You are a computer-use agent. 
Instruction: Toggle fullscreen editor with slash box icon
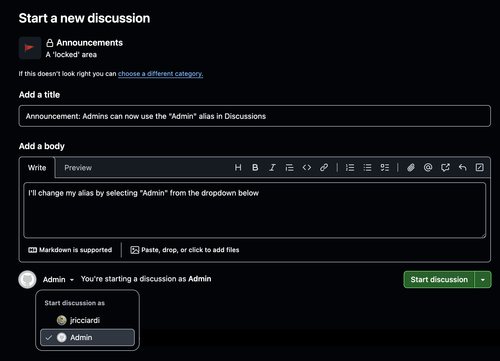pos(479,167)
